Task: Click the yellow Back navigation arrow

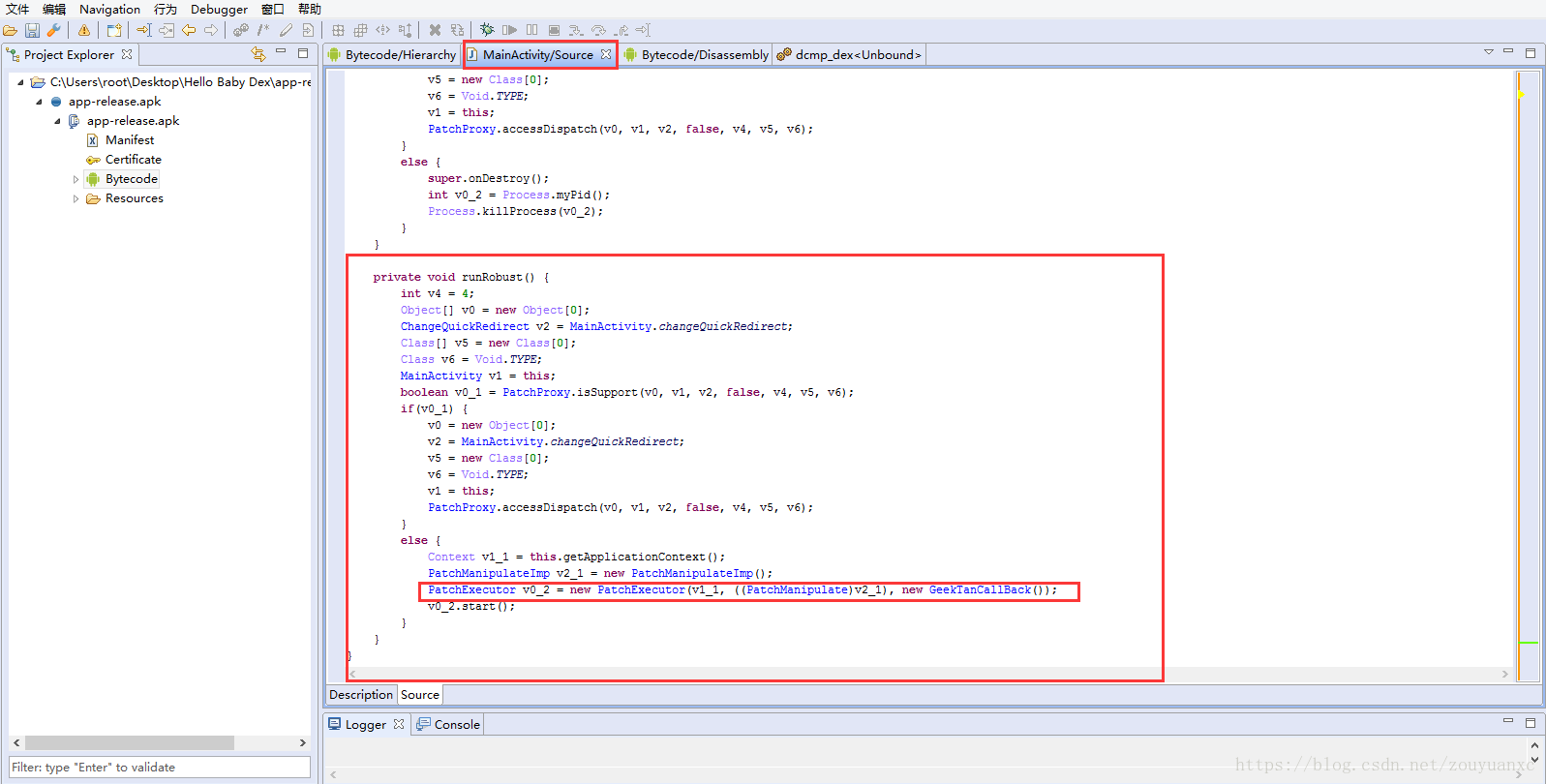Action: pyautogui.click(x=188, y=30)
